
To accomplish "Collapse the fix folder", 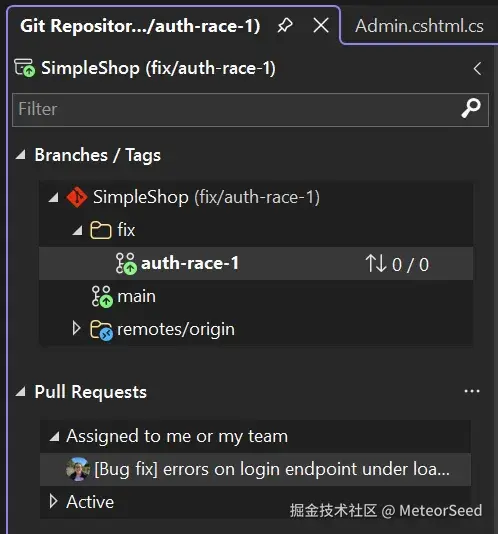I will coord(78,230).
